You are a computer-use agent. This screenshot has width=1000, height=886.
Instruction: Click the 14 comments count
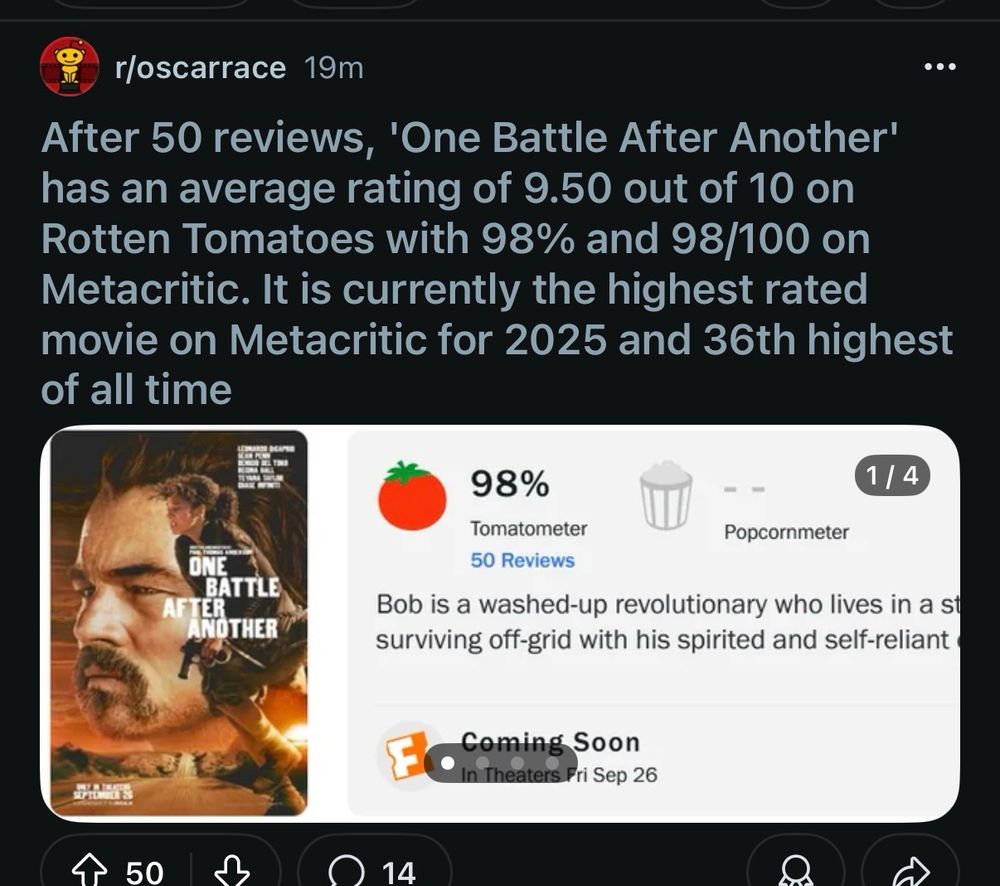coord(399,872)
